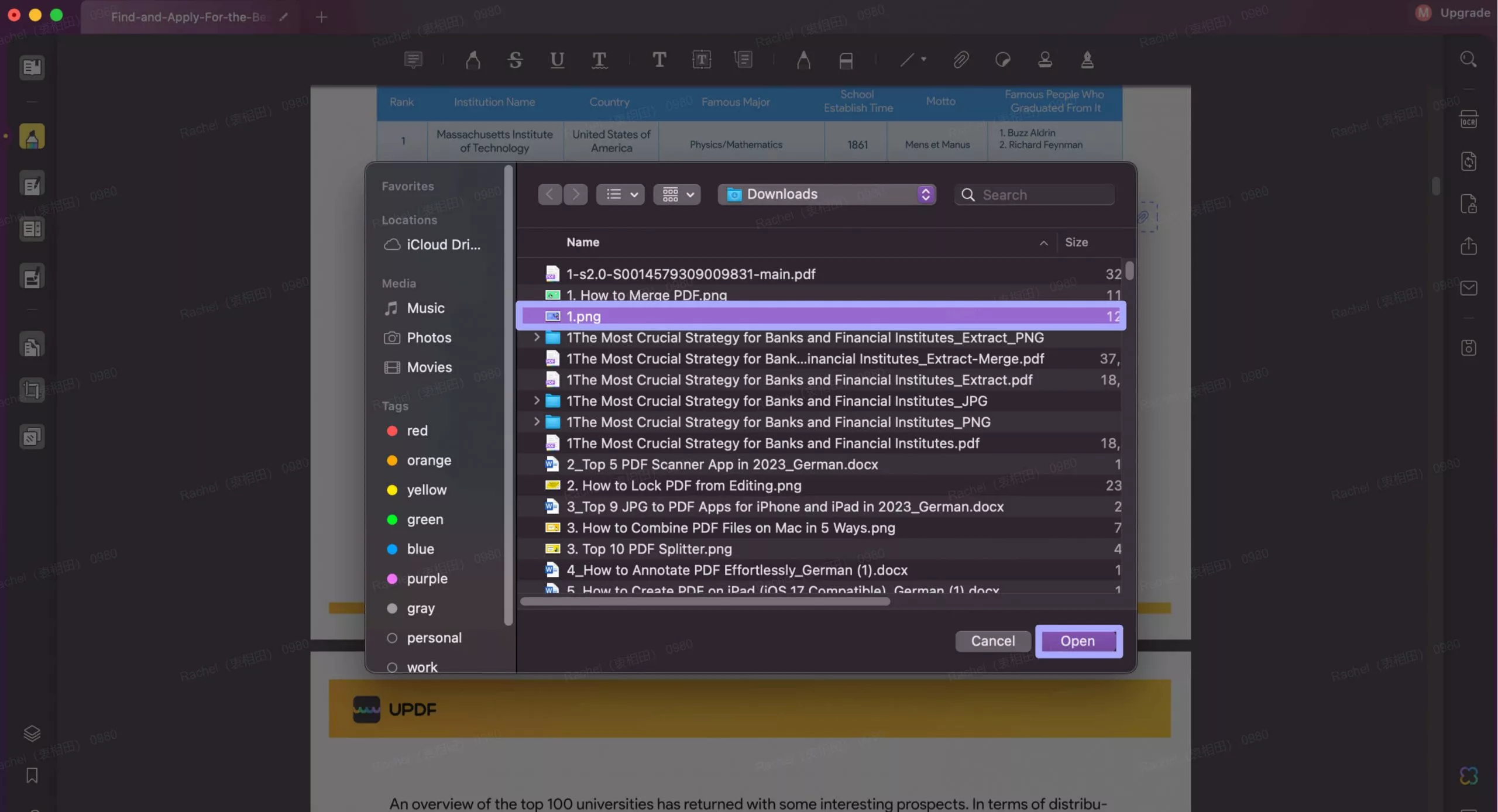Image resolution: width=1498 pixels, height=812 pixels.
Task: Open iCloud Drive in sidebar
Action: coord(433,245)
